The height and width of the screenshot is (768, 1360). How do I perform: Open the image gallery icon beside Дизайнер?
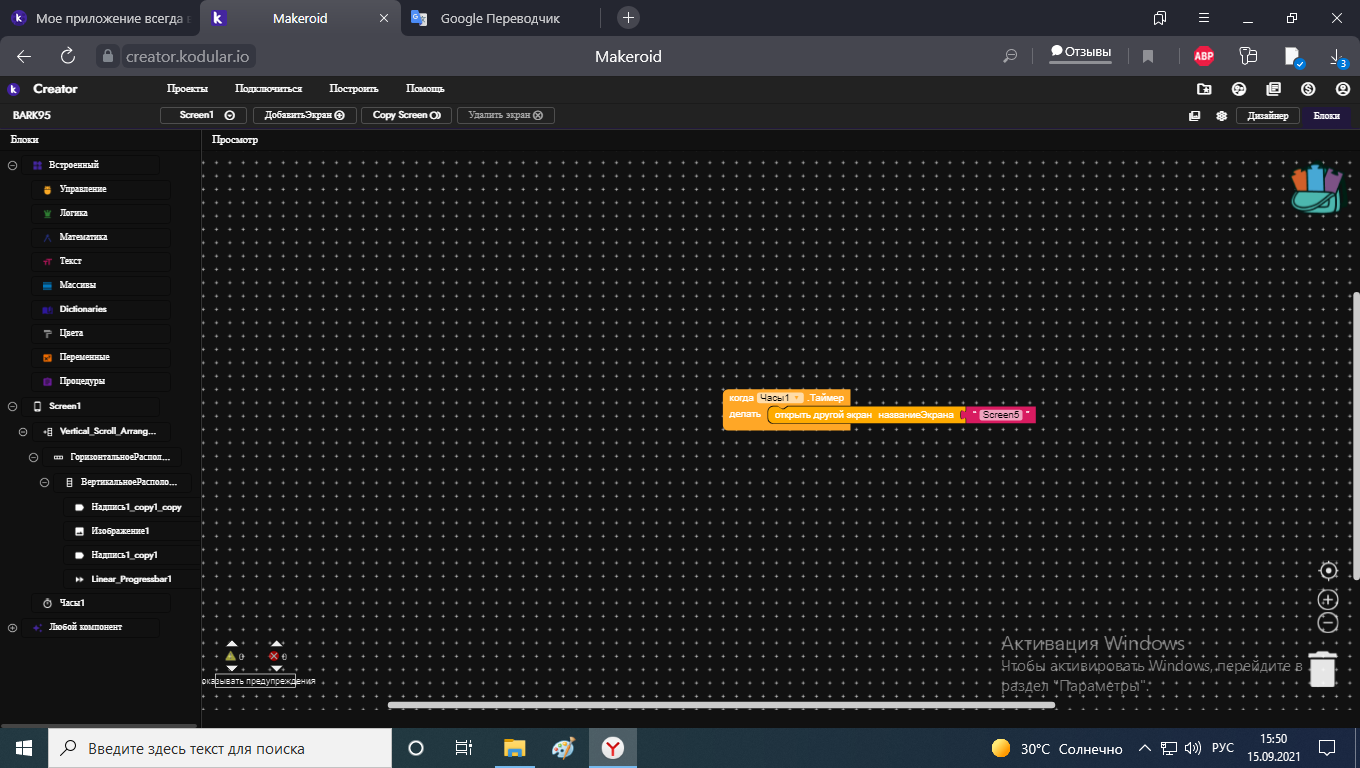pyautogui.click(x=1194, y=116)
